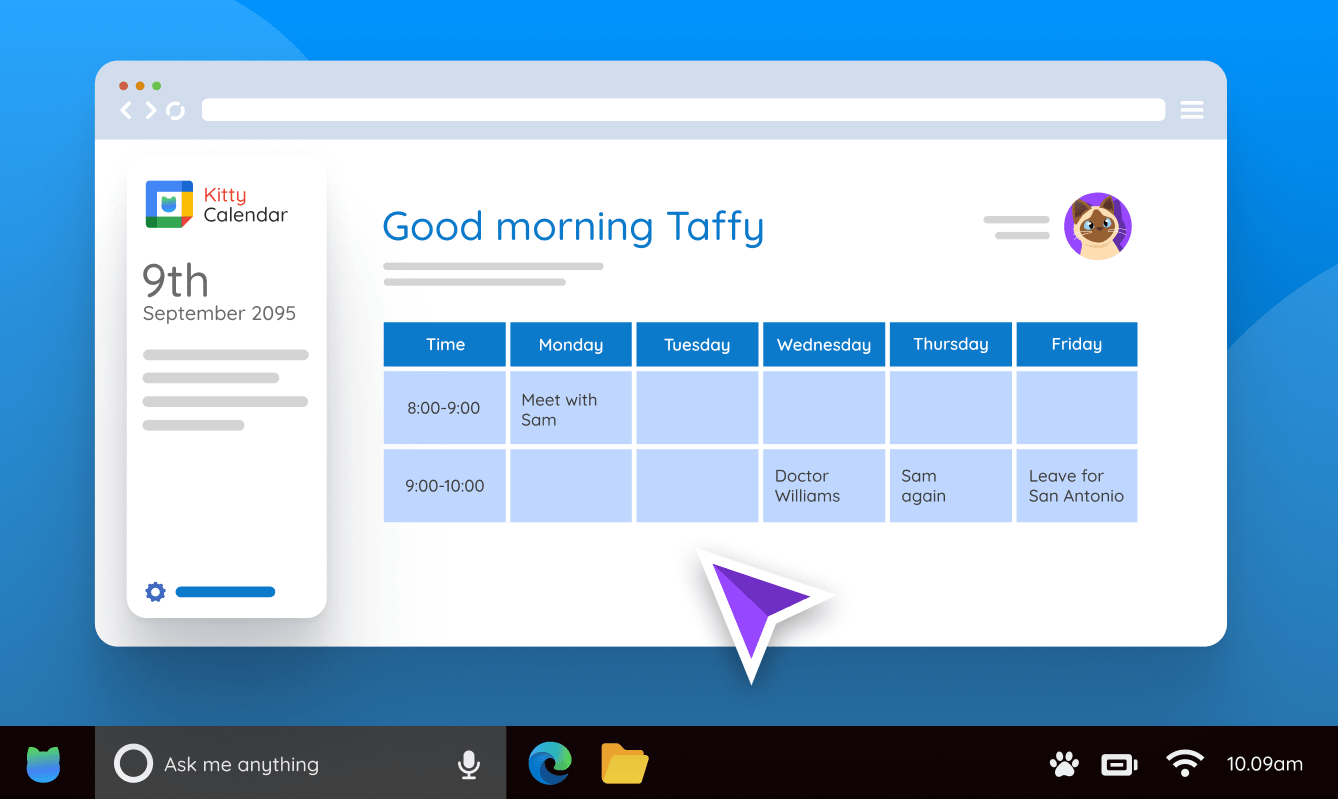Click the 9th date in sidebar
This screenshot has width=1338, height=800.
(175, 281)
